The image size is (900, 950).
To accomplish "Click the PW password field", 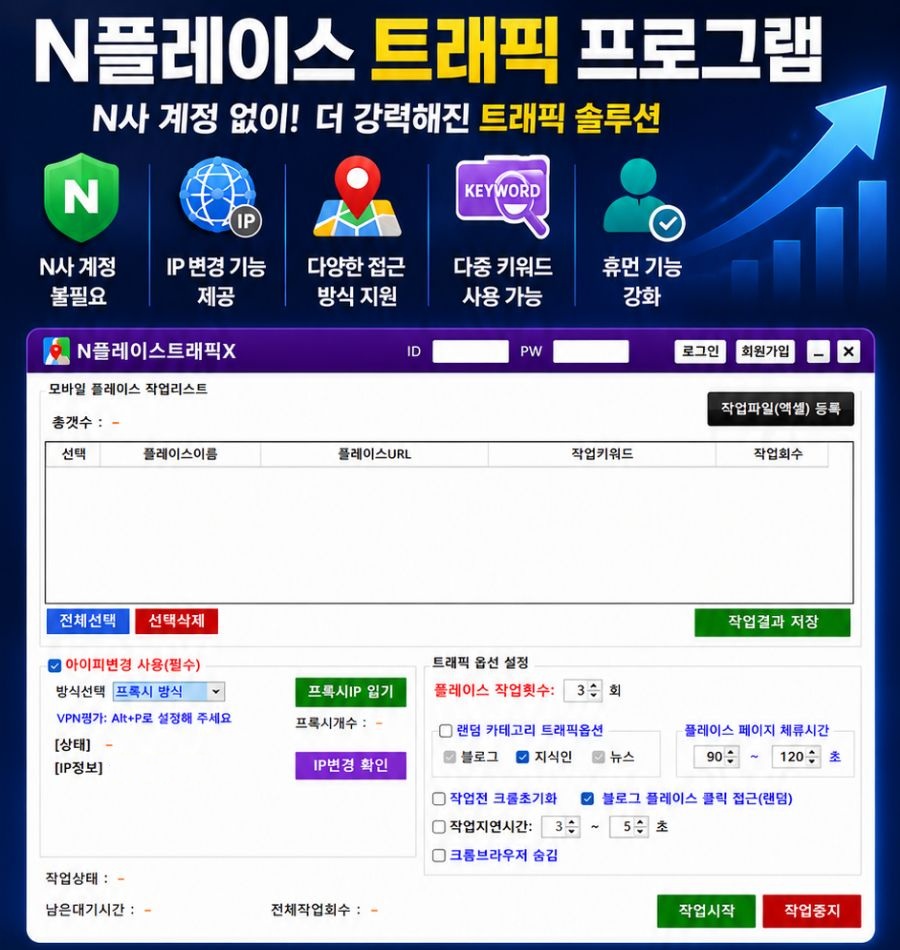I will tap(591, 351).
